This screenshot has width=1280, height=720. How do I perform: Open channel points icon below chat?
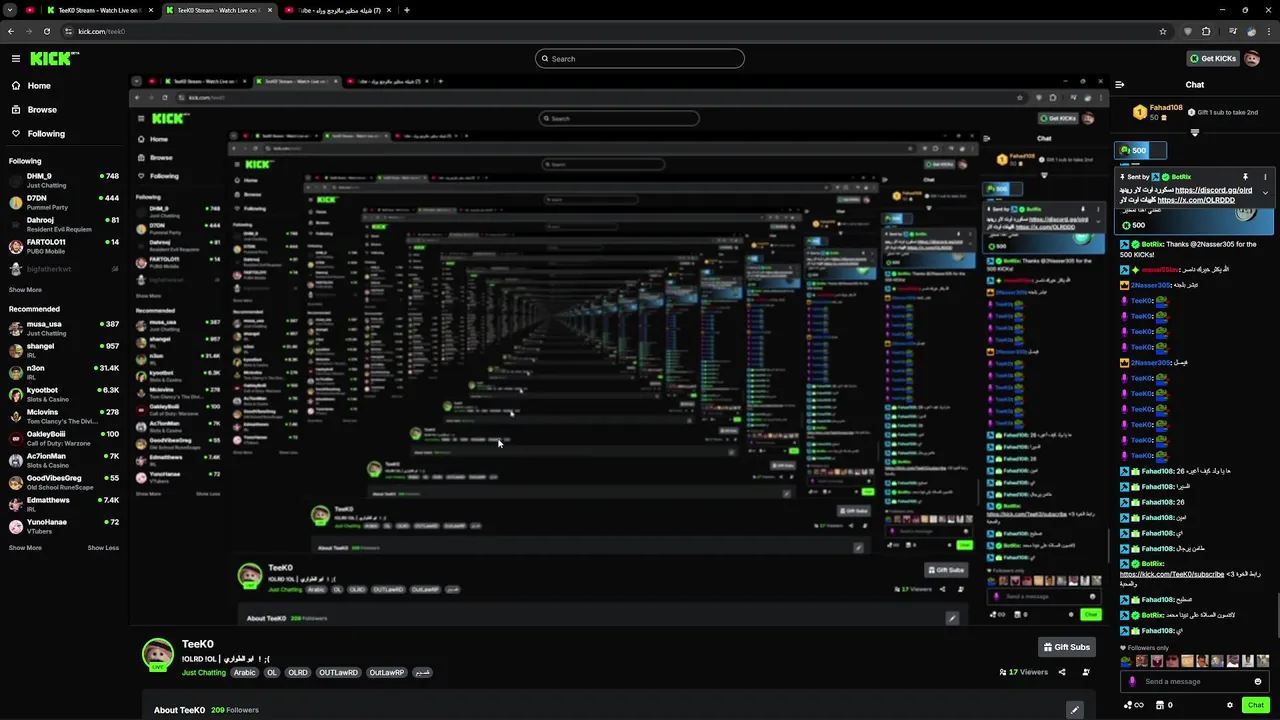click(1133, 705)
